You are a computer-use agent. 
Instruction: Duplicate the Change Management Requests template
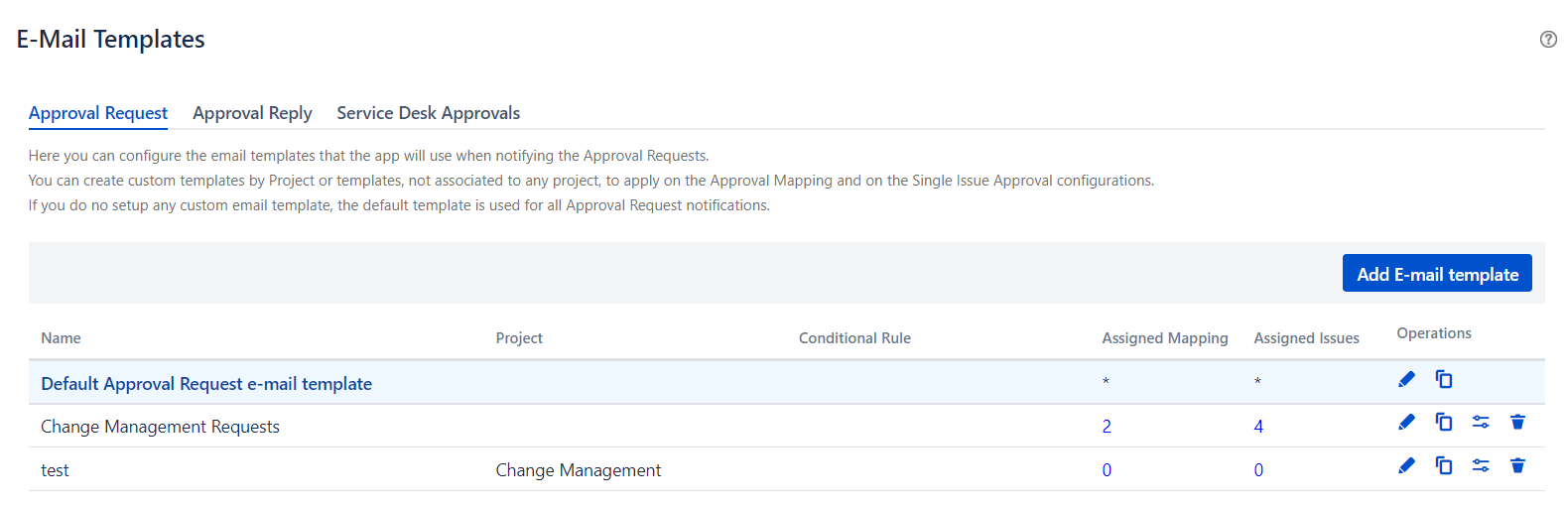pos(1444,423)
